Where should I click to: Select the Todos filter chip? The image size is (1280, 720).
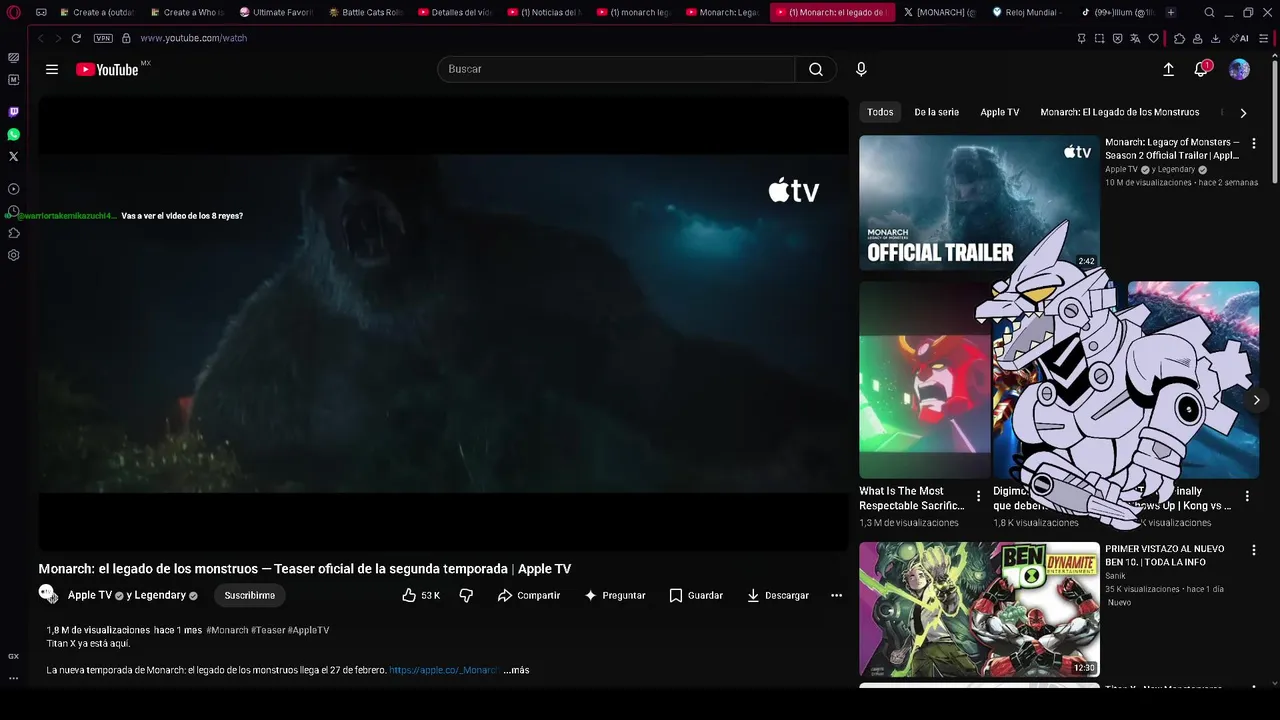(880, 112)
